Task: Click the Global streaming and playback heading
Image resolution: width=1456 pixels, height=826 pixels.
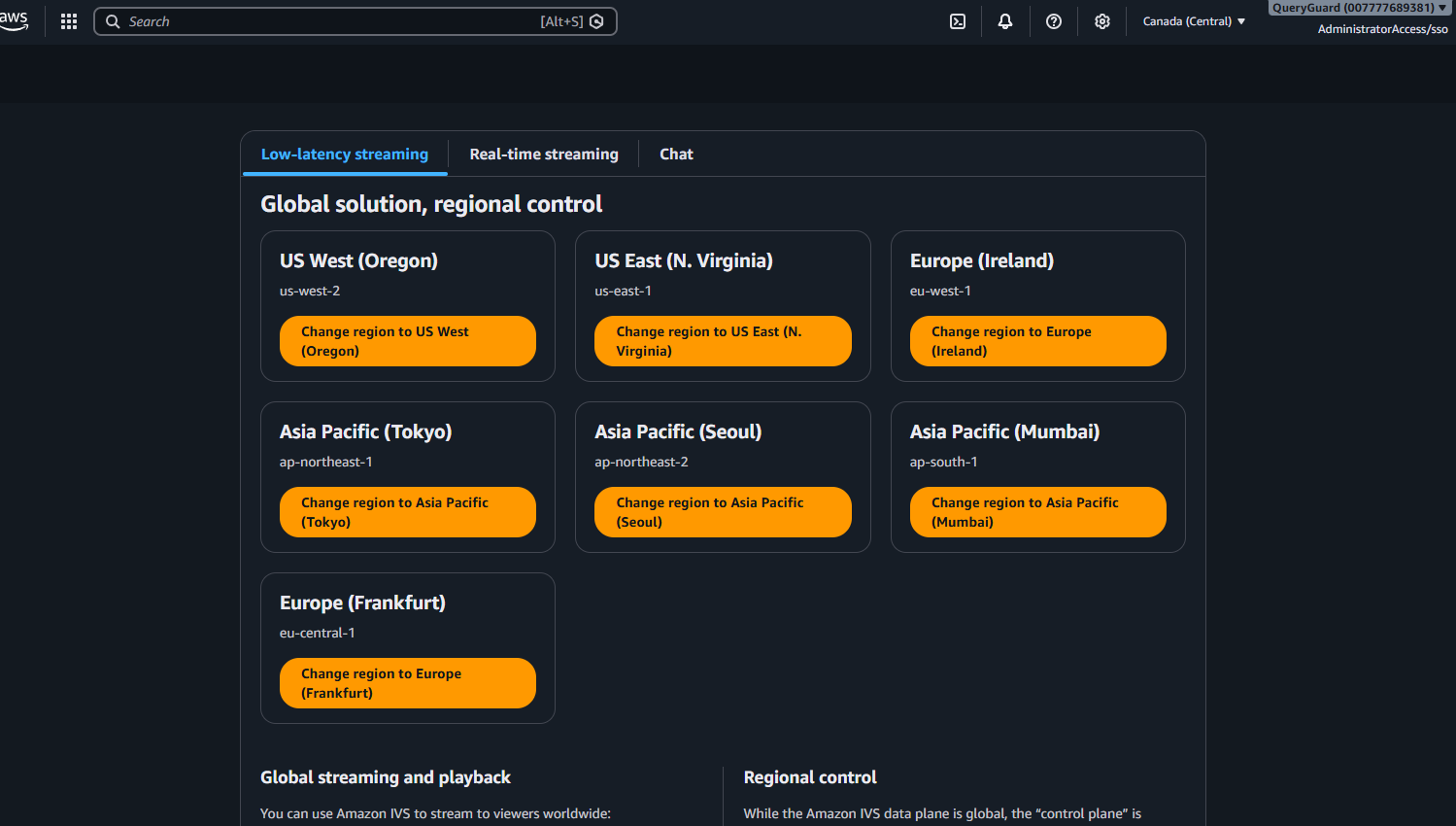Action: tap(386, 777)
